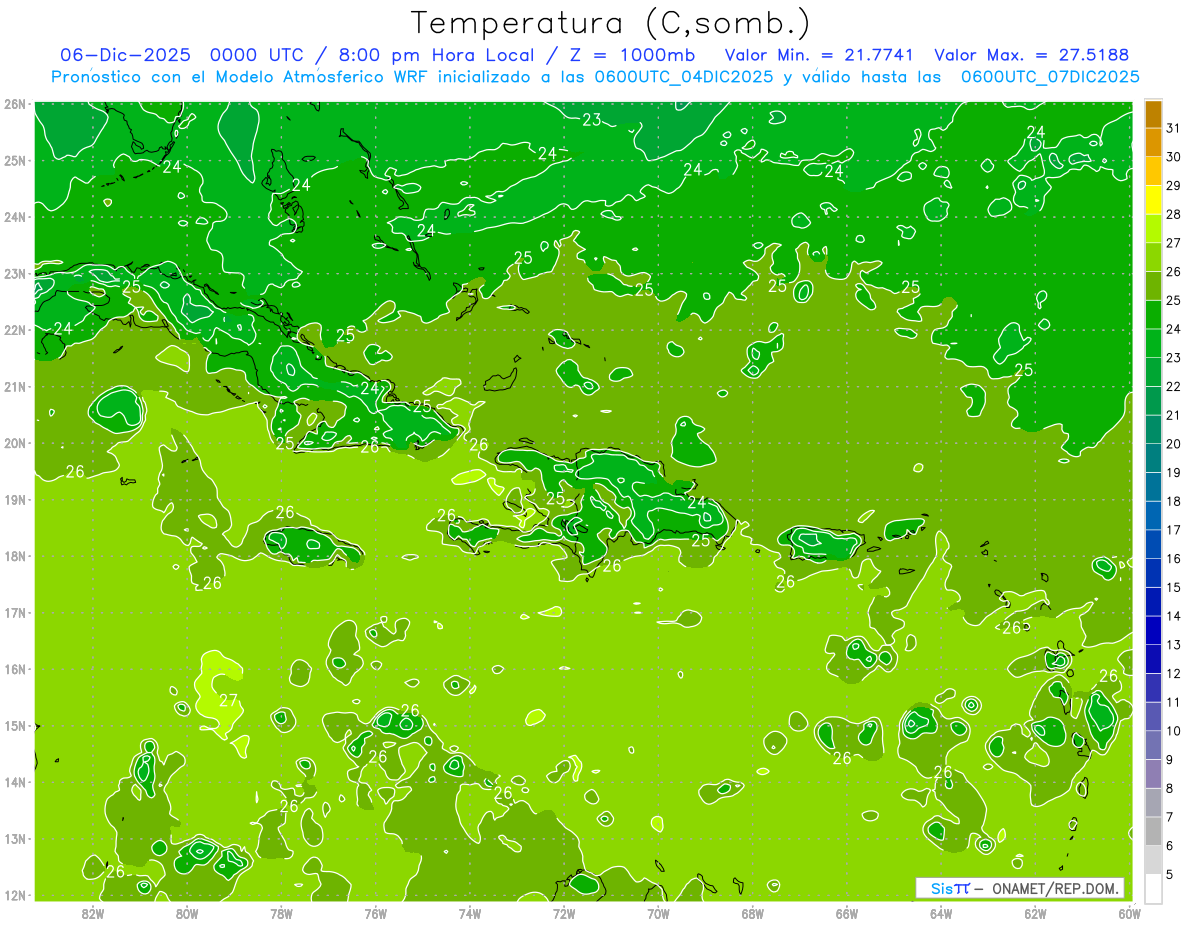Click the 78W longitude axis label
Viewport: 1200px width, 927px height.
coord(281,913)
